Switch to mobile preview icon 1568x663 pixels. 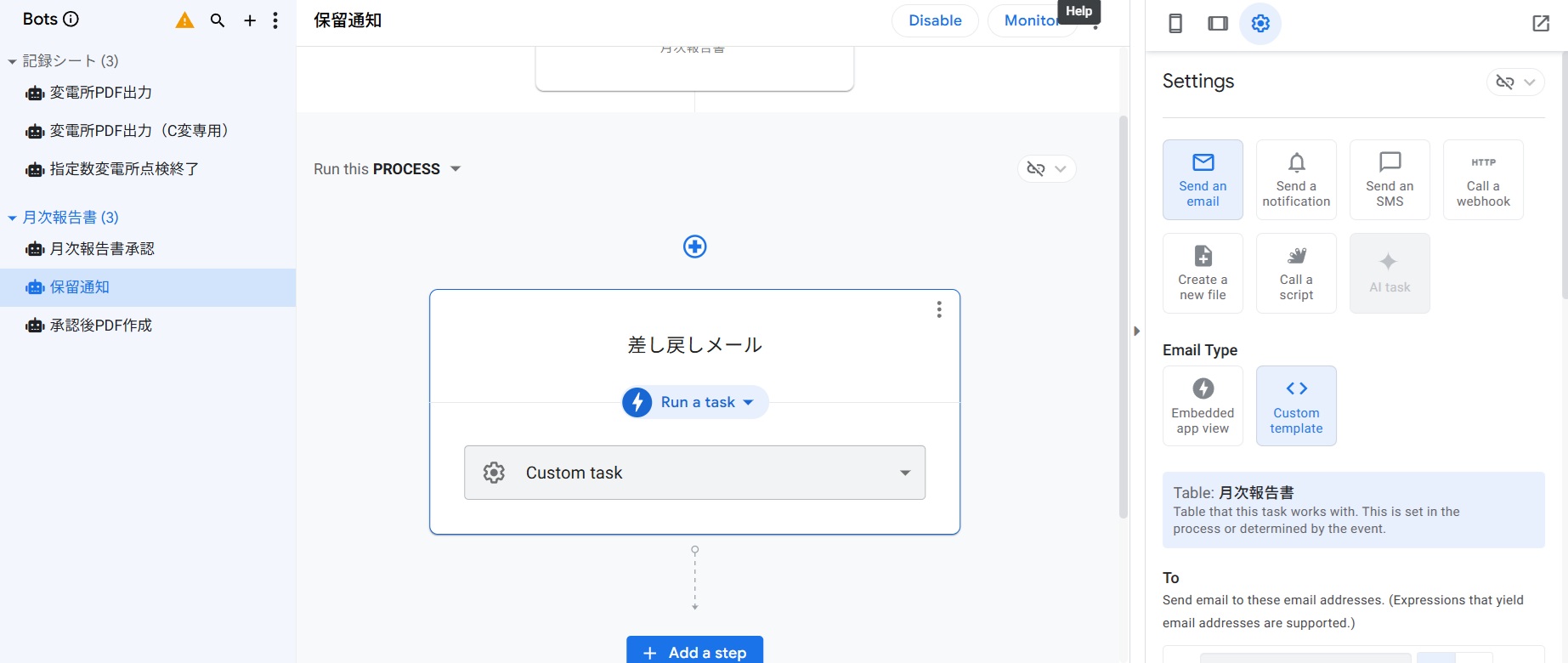[1175, 23]
